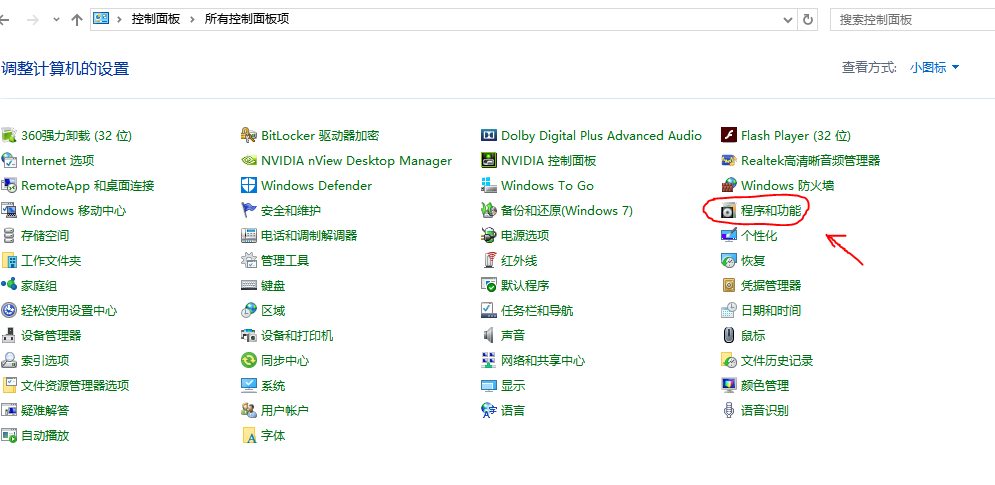Open the 显示 link

click(513, 385)
